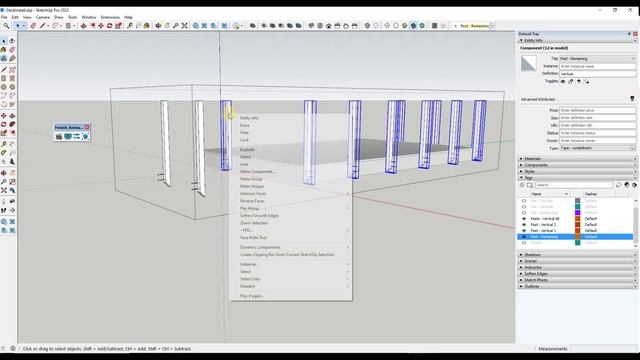Image resolution: width=640 pixels, height=360 pixels.
Task: Open the Camera menu
Action: 43,18
